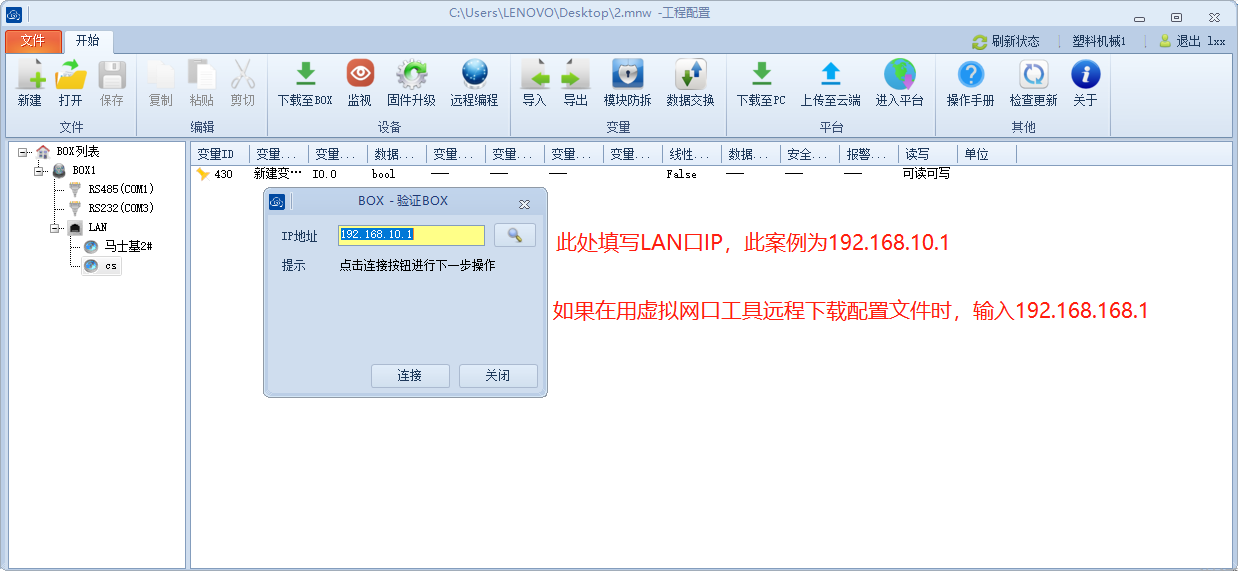Click the bool data type cell
The width and height of the screenshot is (1238, 571).
[x=384, y=174]
